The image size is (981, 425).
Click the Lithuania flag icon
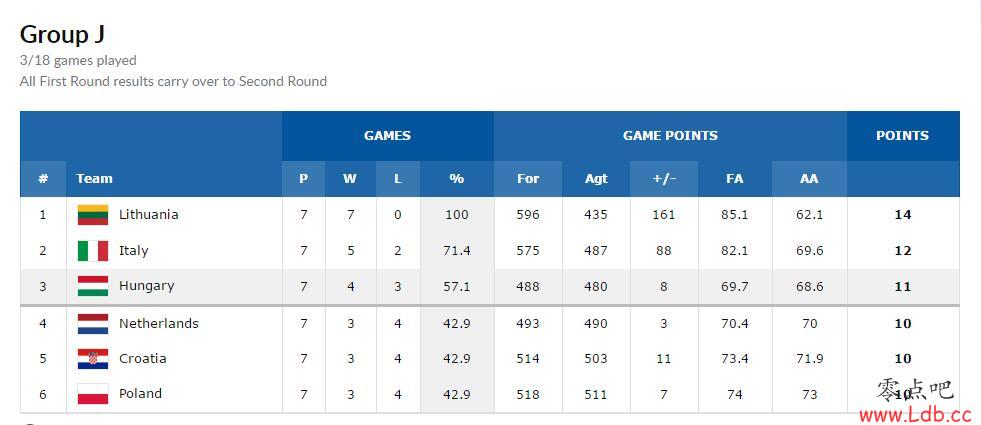click(93, 215)
